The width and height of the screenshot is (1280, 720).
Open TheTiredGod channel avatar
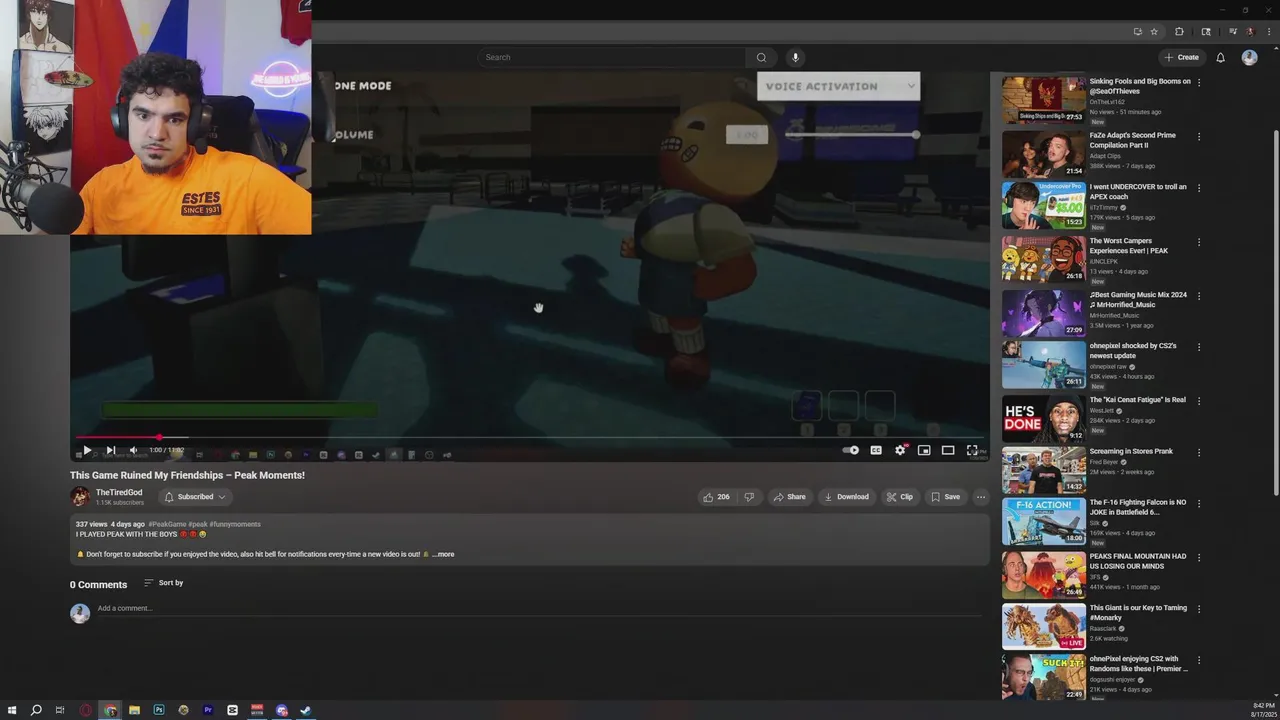coord(80,497)
